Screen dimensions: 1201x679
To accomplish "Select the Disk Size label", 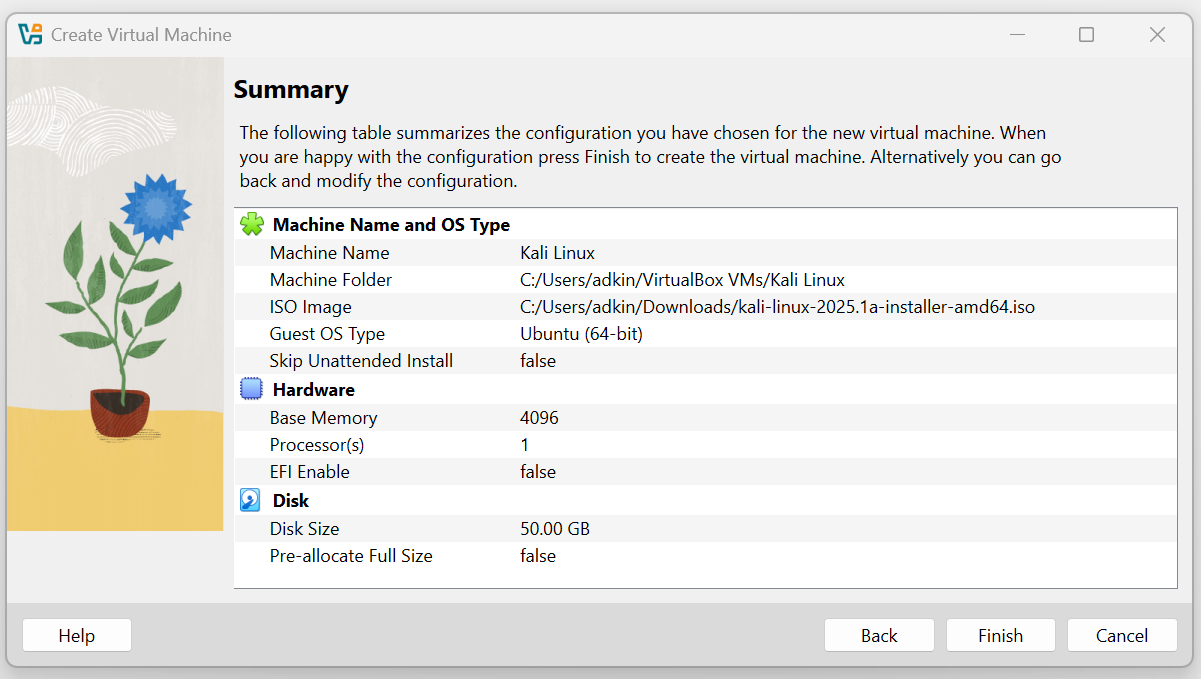I will click(305, 529).
